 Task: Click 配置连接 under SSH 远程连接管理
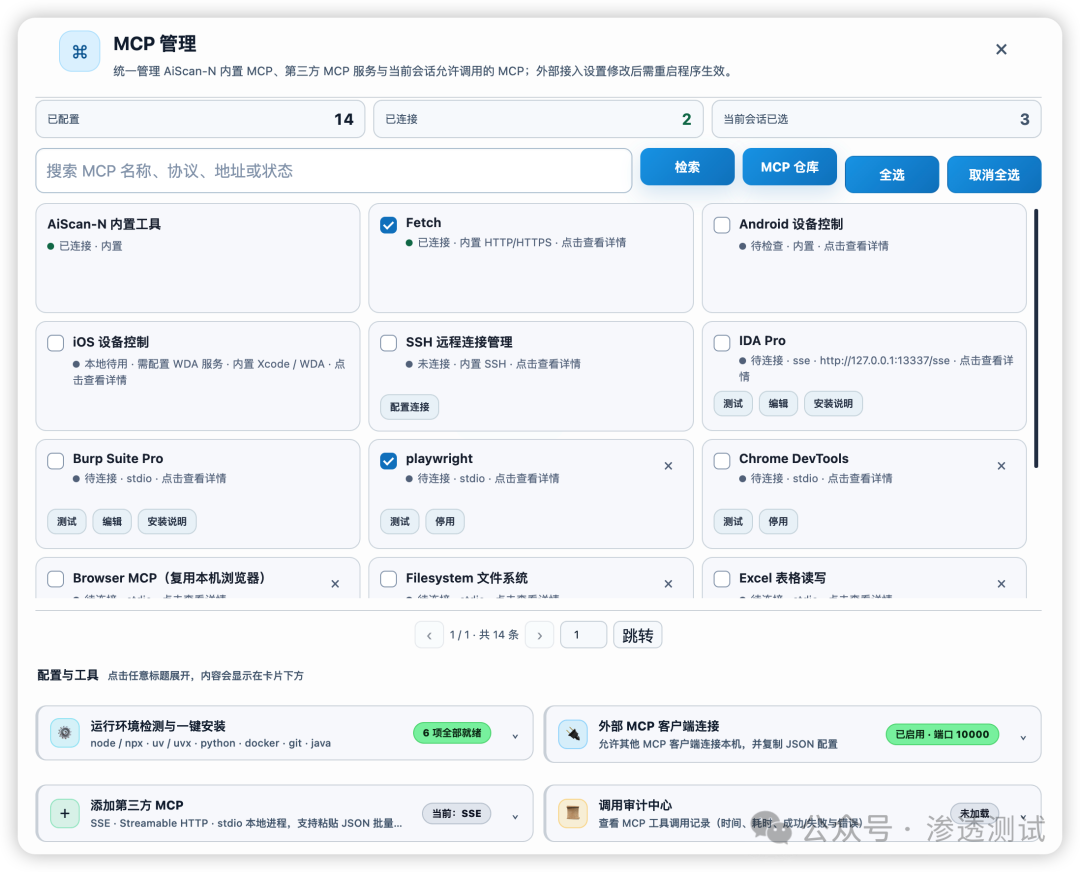(x=410, y=407)
